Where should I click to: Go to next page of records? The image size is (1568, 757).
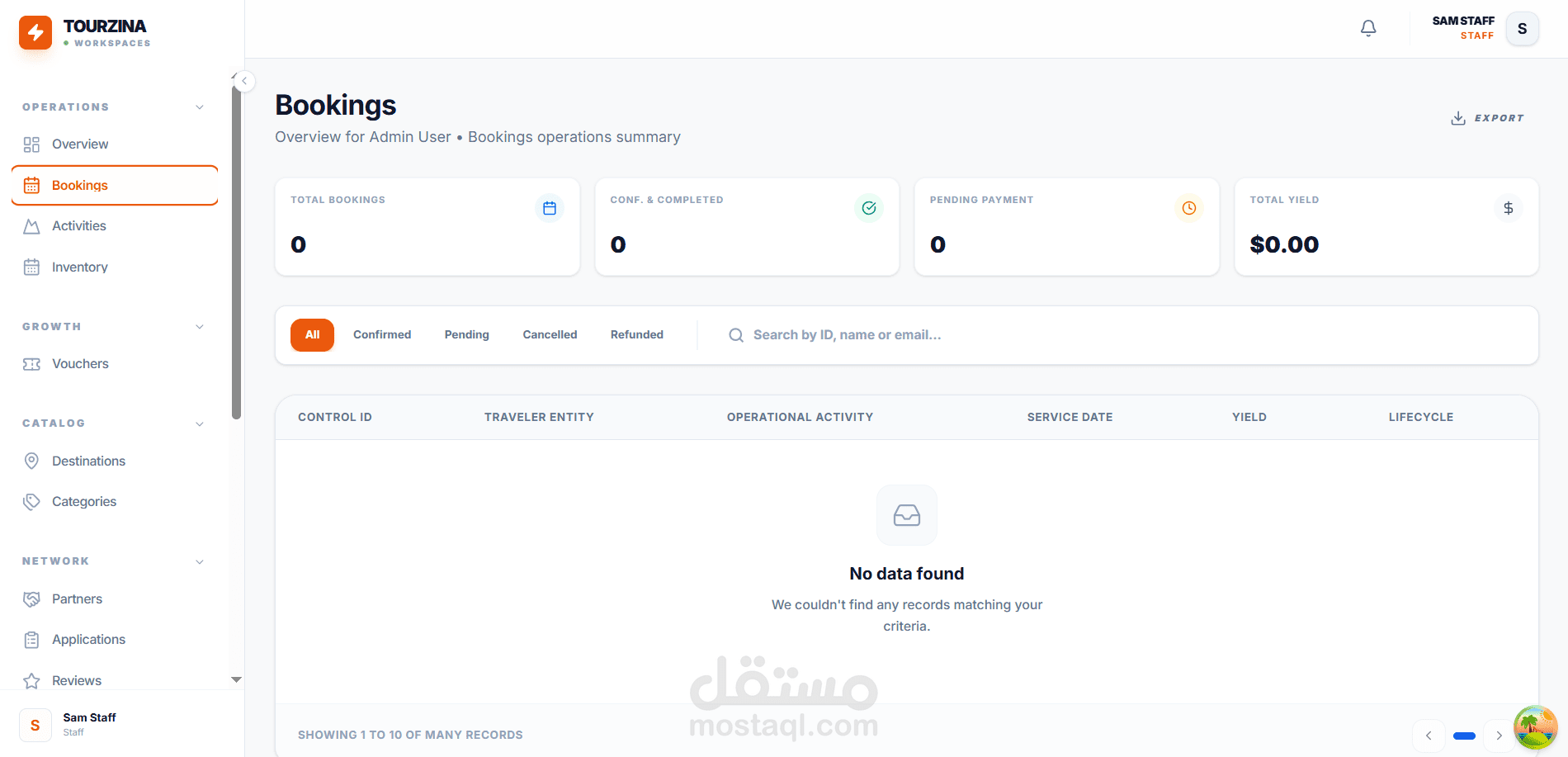click(x=1499, y=736)
